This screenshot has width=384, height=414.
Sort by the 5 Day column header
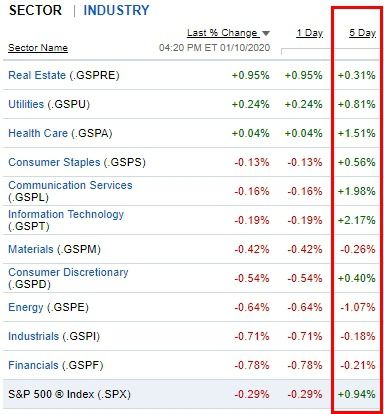pyautogui.click(x=362, y=33)
